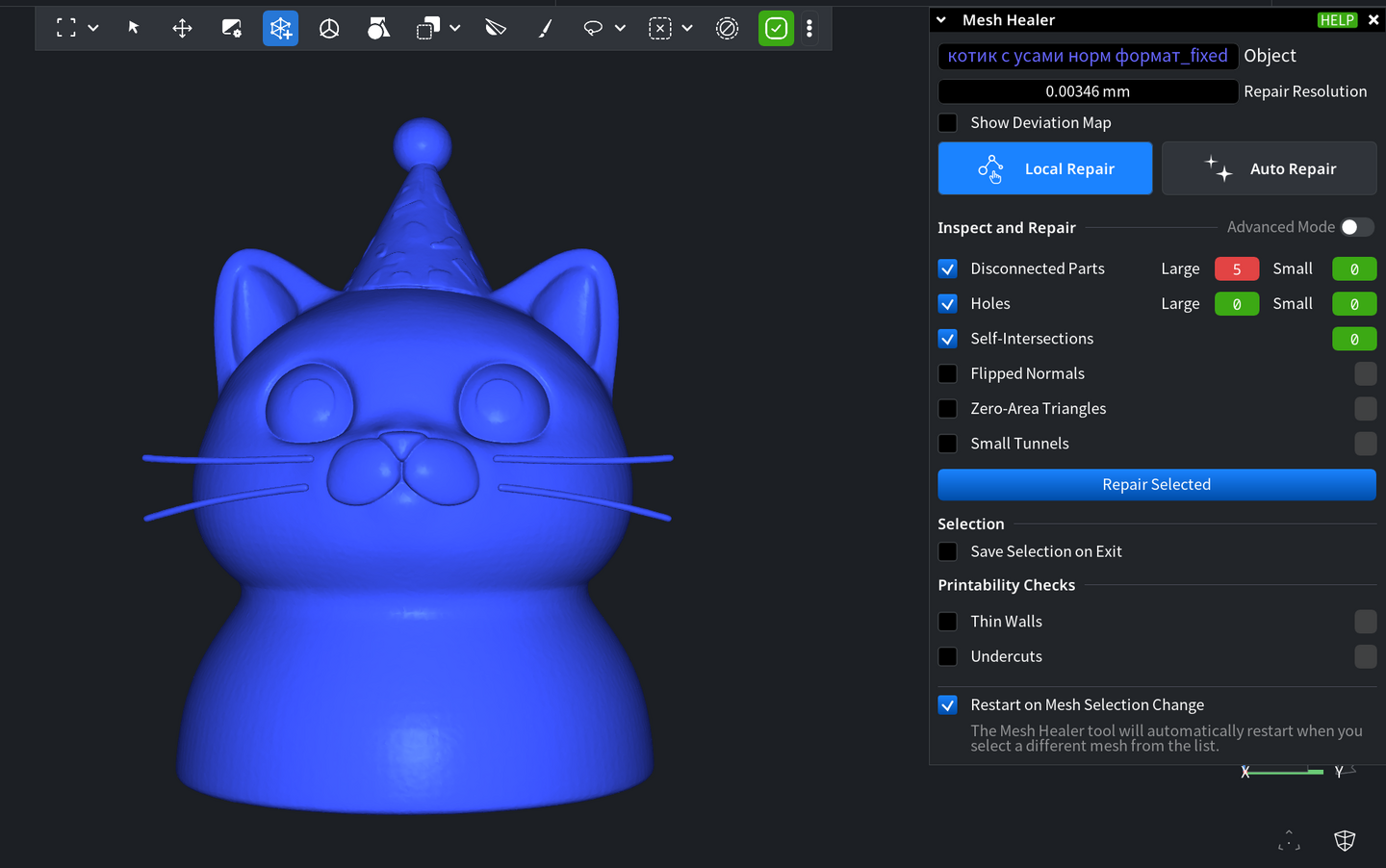Click the lasso selection tool
Image resolution: width=1386 pixels, height=868 pixels.
point(593,29)
